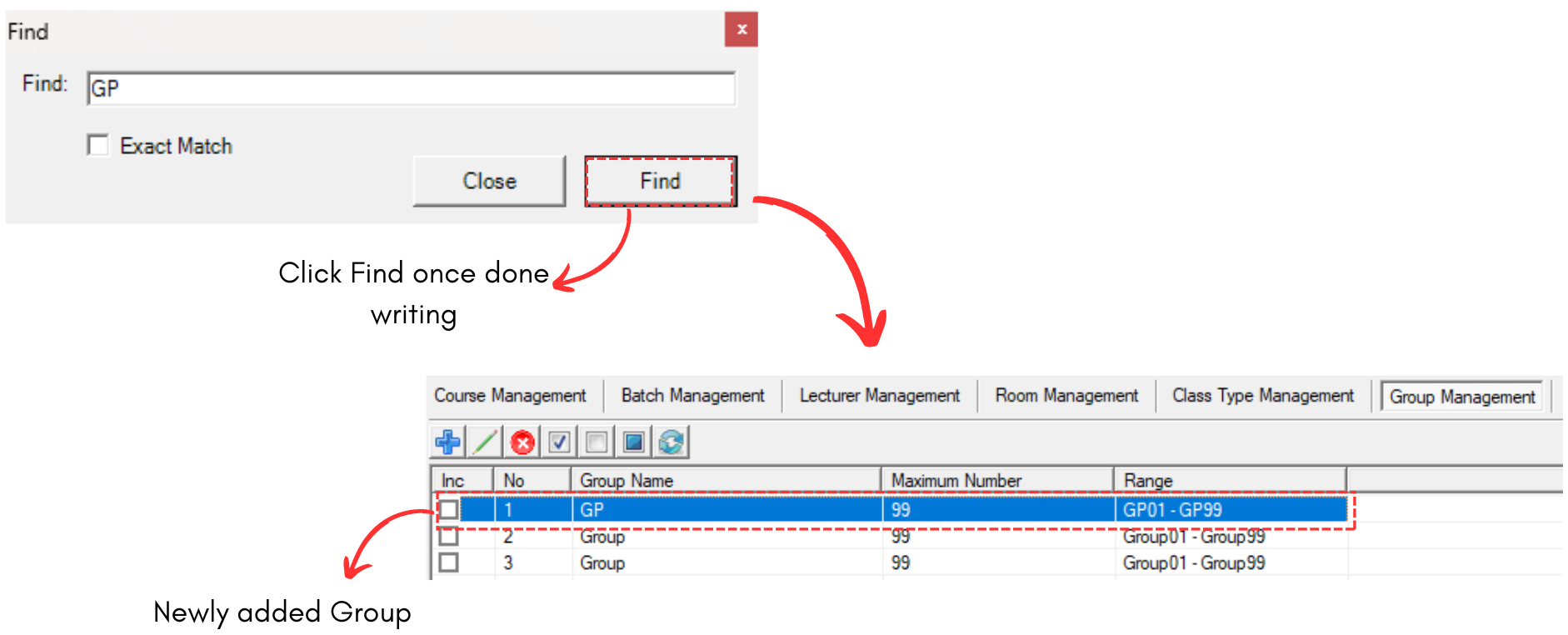Viewport: 1568px width, 635px height.
Task: Click the uncheck-all empty box icon
Action: [x=597, y=442]
